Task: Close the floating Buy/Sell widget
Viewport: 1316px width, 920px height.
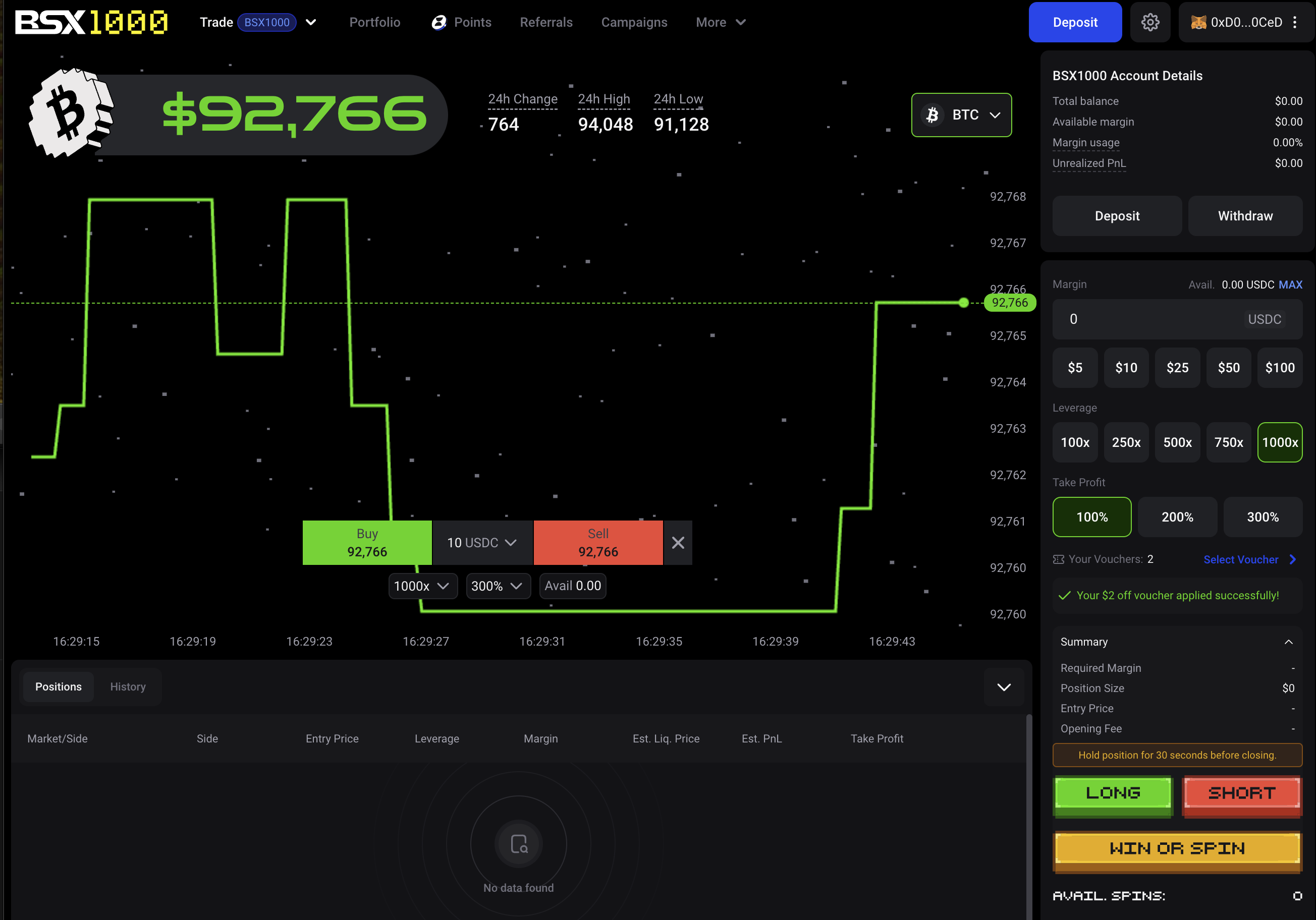Action: click(678, 543)
